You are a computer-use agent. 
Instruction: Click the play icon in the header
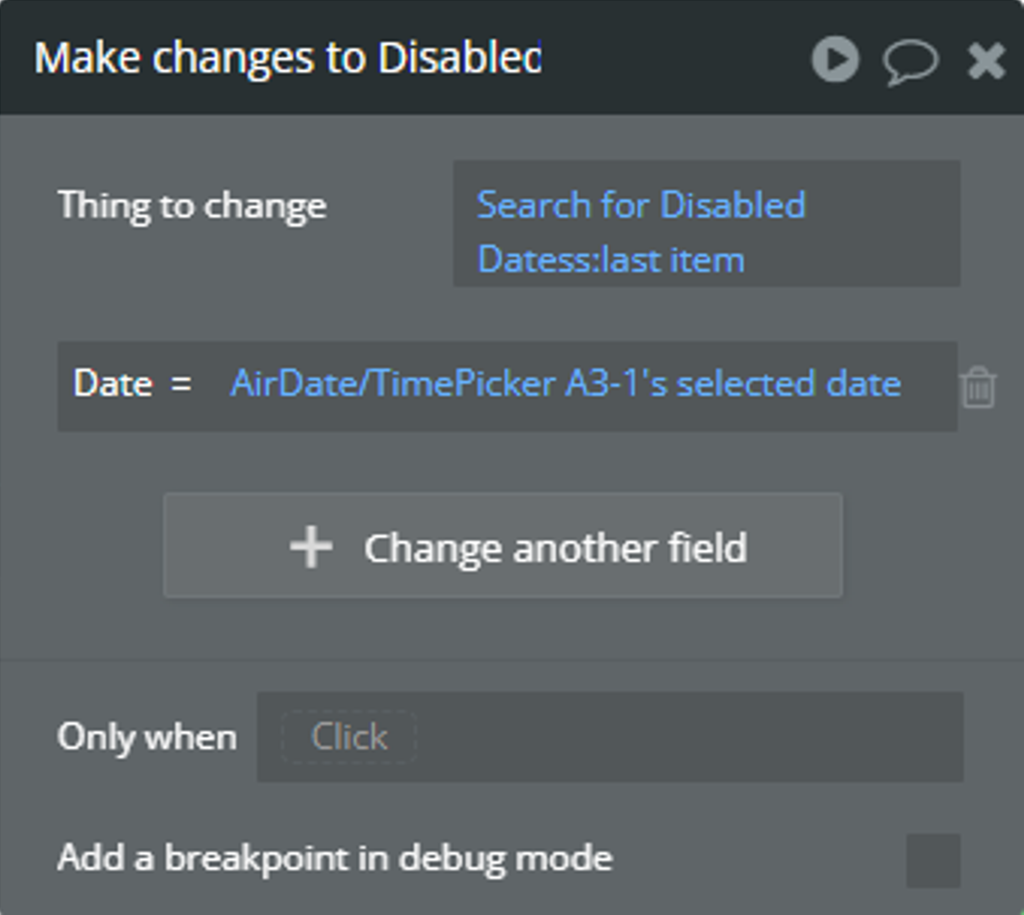(835, 59)
